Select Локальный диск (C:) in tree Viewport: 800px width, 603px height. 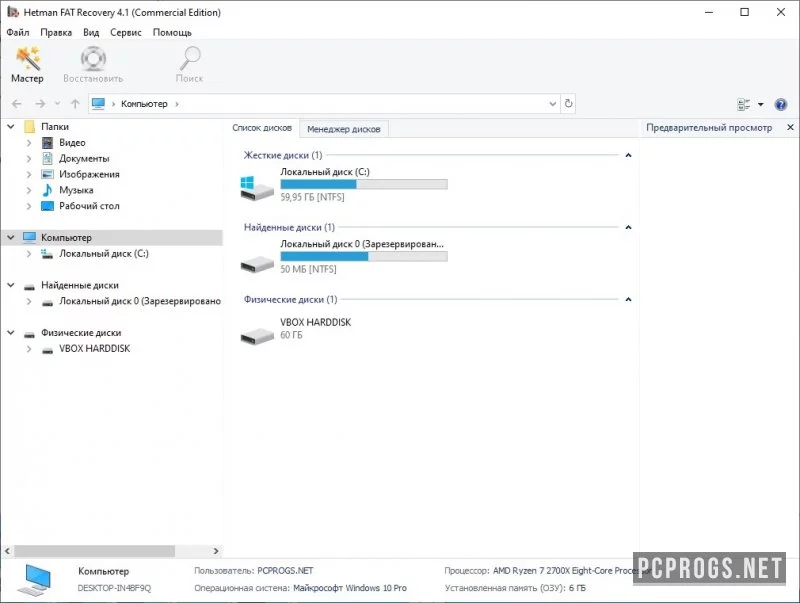[104, 254]
